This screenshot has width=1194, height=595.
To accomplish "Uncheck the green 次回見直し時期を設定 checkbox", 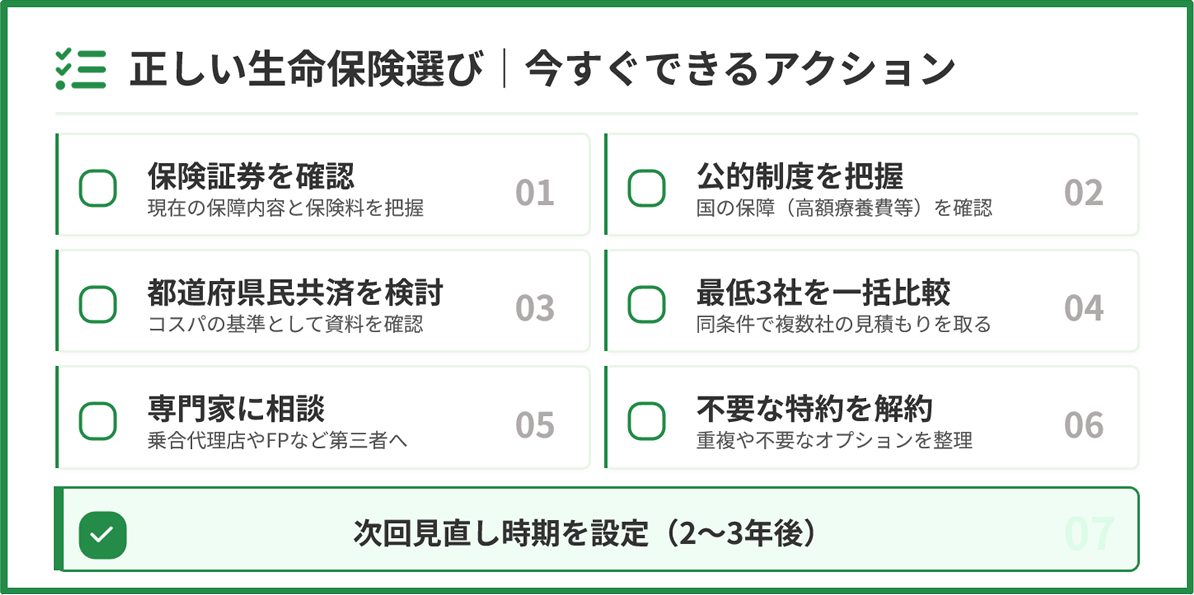I will click(103, 535).
